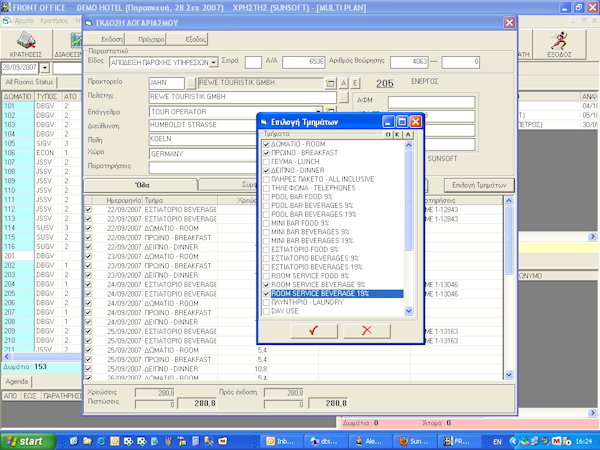Click the Agenda button
Viewport: 600px width, 450px height.
[x=16, y=382]
